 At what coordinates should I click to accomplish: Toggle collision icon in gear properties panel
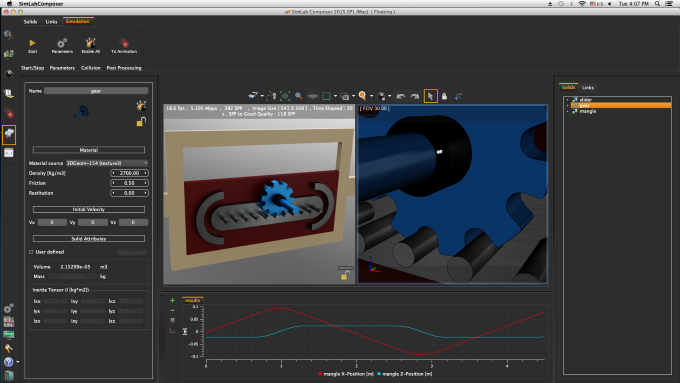tap(141, 105)
